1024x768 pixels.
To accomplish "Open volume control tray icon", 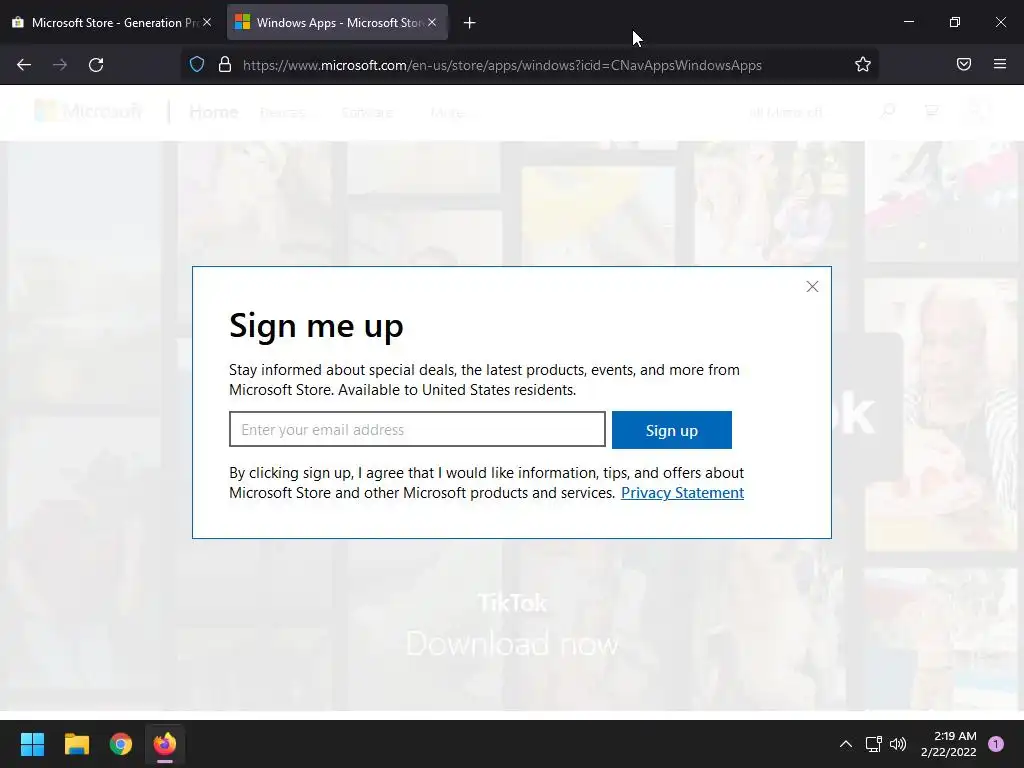I will 898,744.
